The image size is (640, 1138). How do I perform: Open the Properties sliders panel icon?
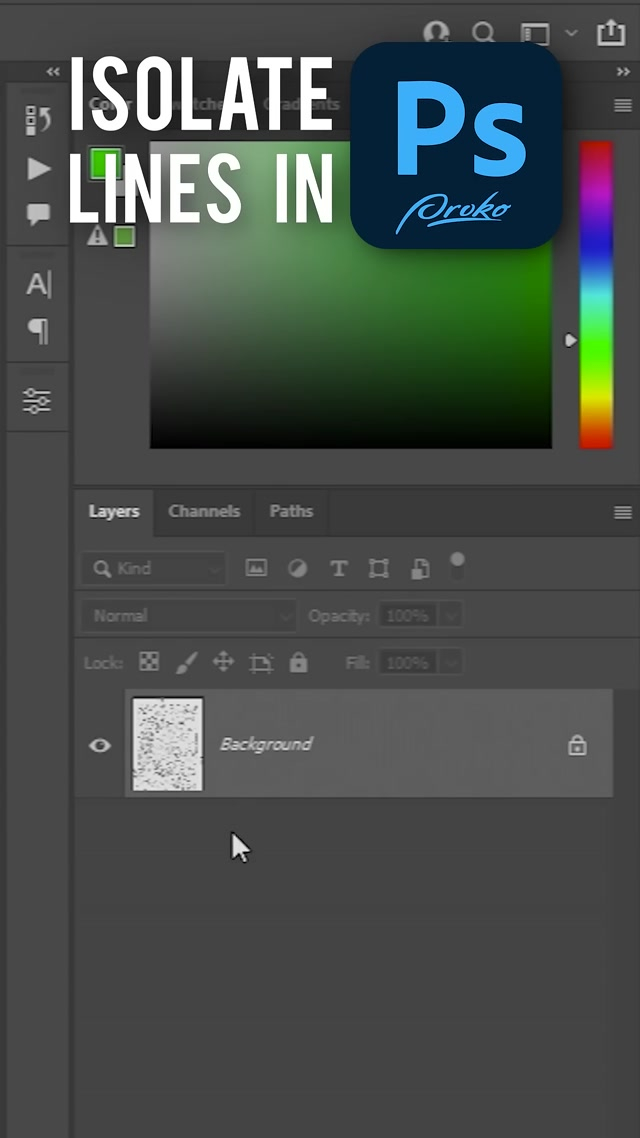point(38,401)
